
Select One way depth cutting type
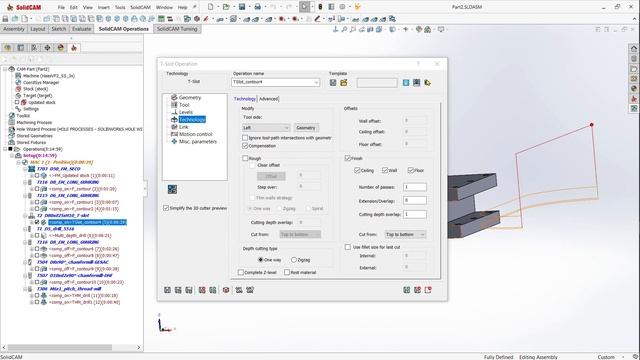point(260,260)
